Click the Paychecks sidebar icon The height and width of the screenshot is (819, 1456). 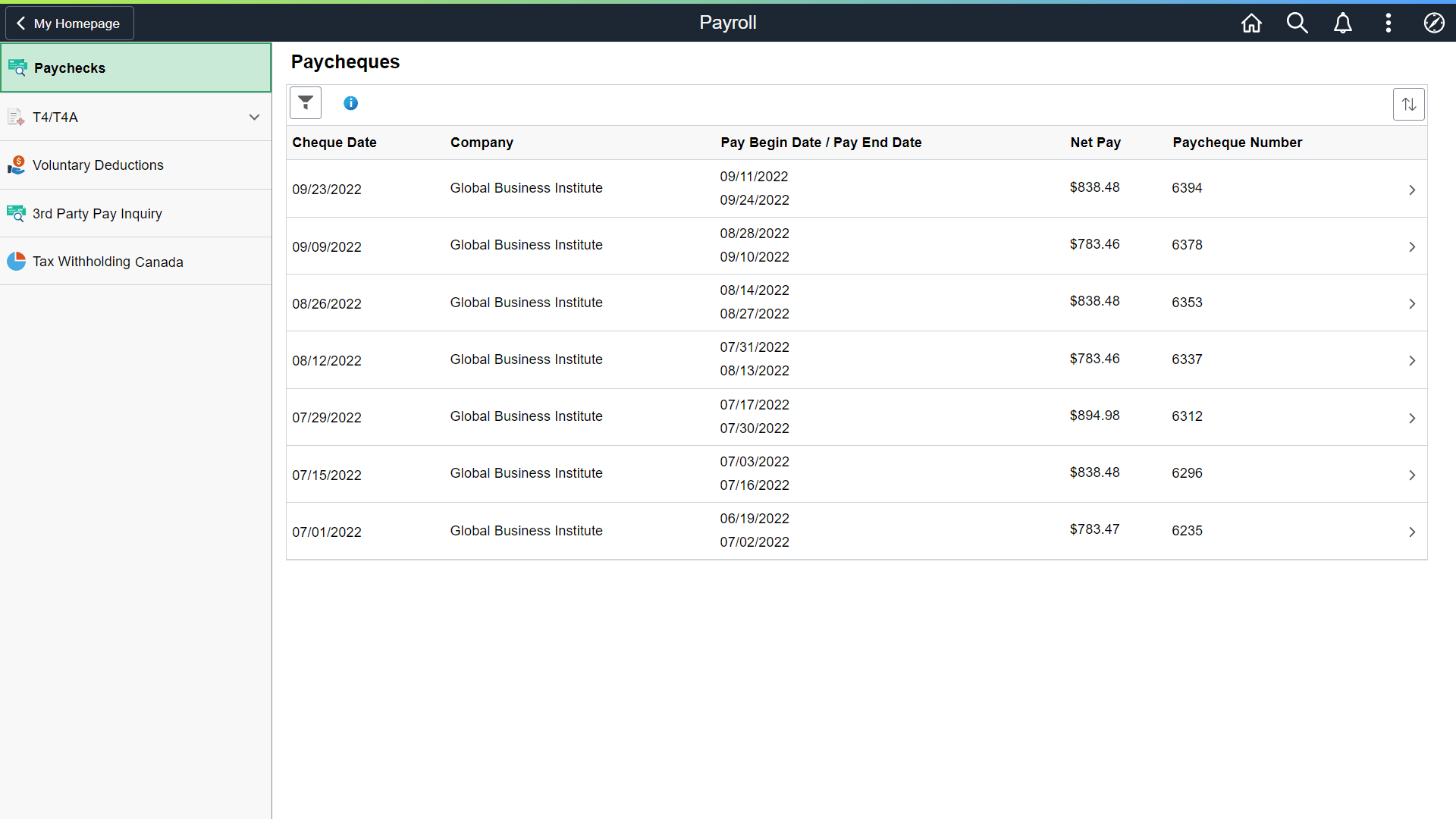[16, 67]
